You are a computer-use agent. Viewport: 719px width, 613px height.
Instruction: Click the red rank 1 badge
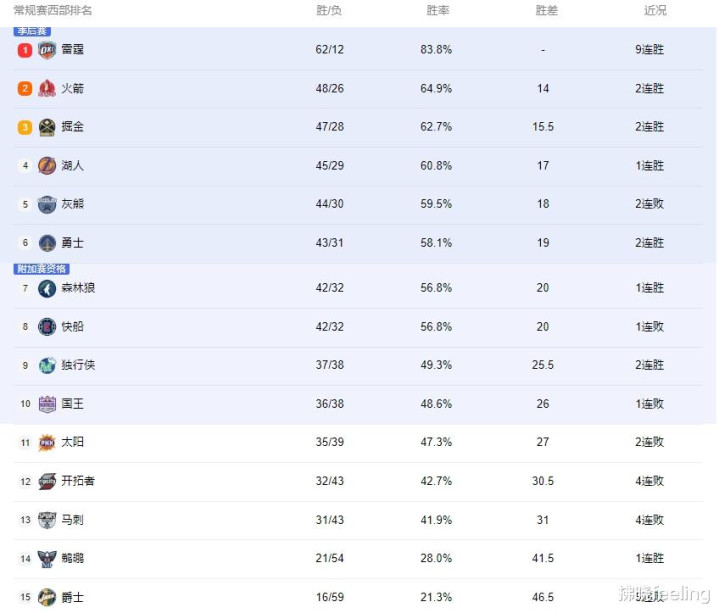pos(25,50)
